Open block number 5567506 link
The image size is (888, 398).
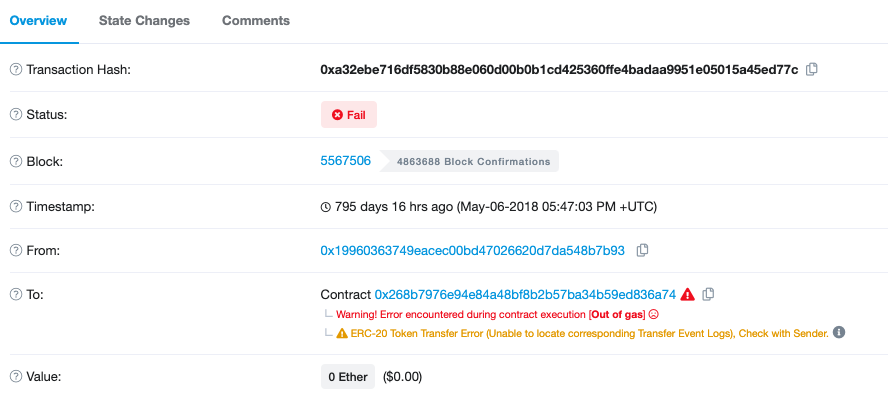coord(345,161)
